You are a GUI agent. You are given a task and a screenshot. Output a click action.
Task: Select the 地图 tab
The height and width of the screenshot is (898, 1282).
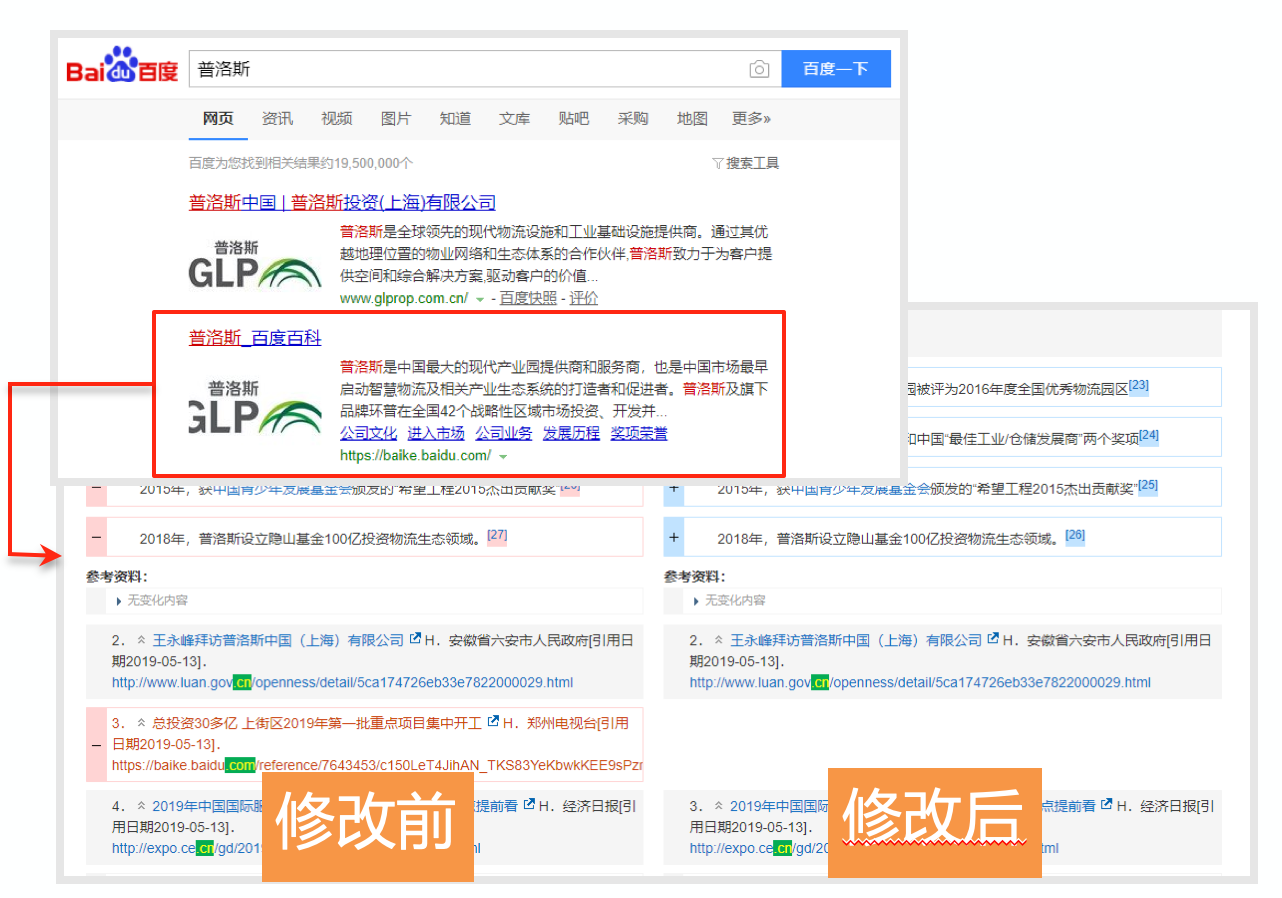[x=692, y=118]
